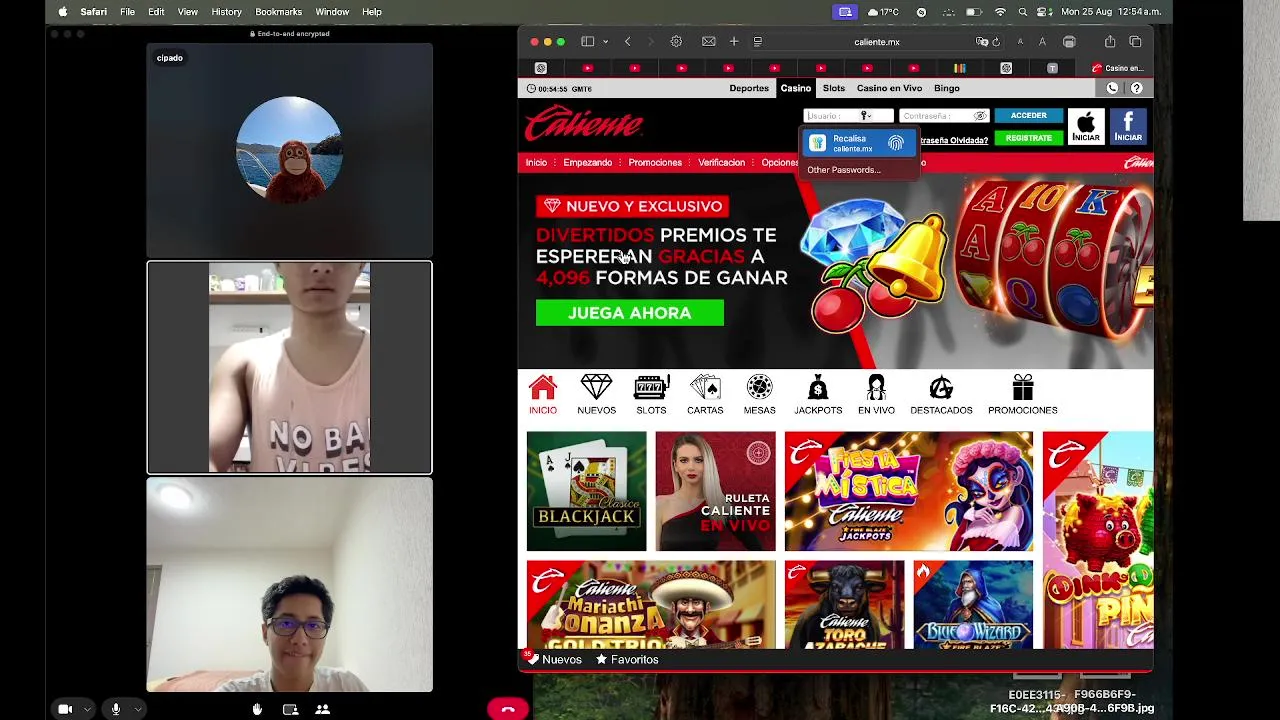Toggle the camera in the call window
This screenshot has height=720, width=1280.
pos(65,709)
